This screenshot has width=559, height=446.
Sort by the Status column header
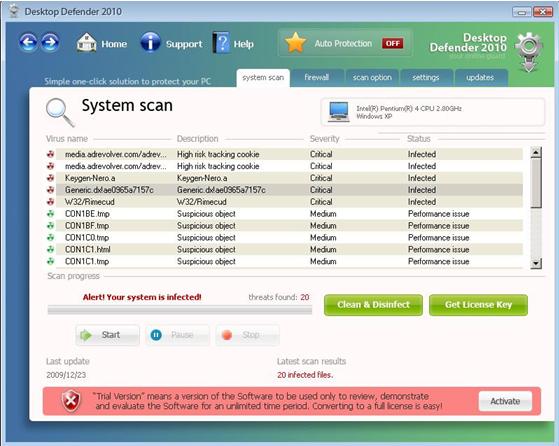[x=419, y=139]
